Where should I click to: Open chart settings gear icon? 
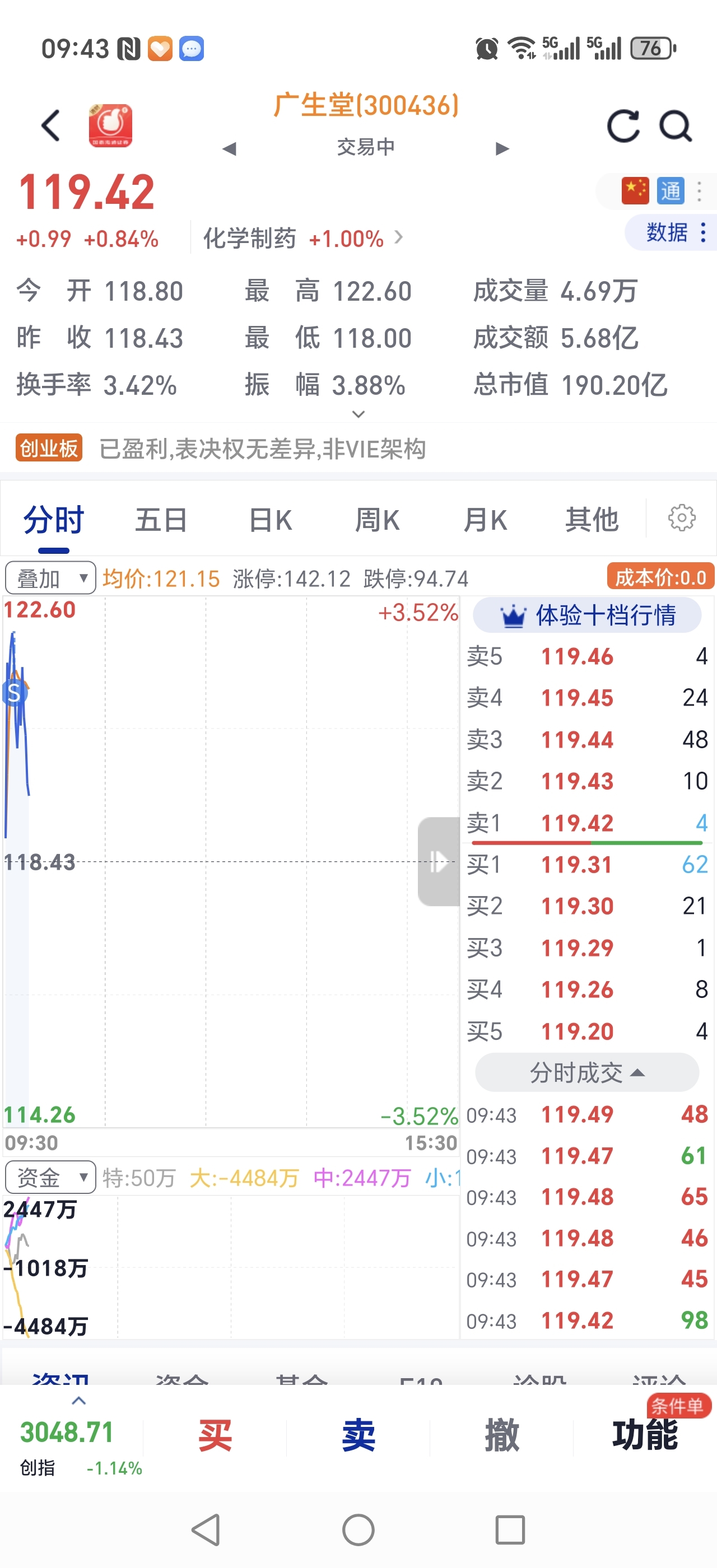point(681,518)
